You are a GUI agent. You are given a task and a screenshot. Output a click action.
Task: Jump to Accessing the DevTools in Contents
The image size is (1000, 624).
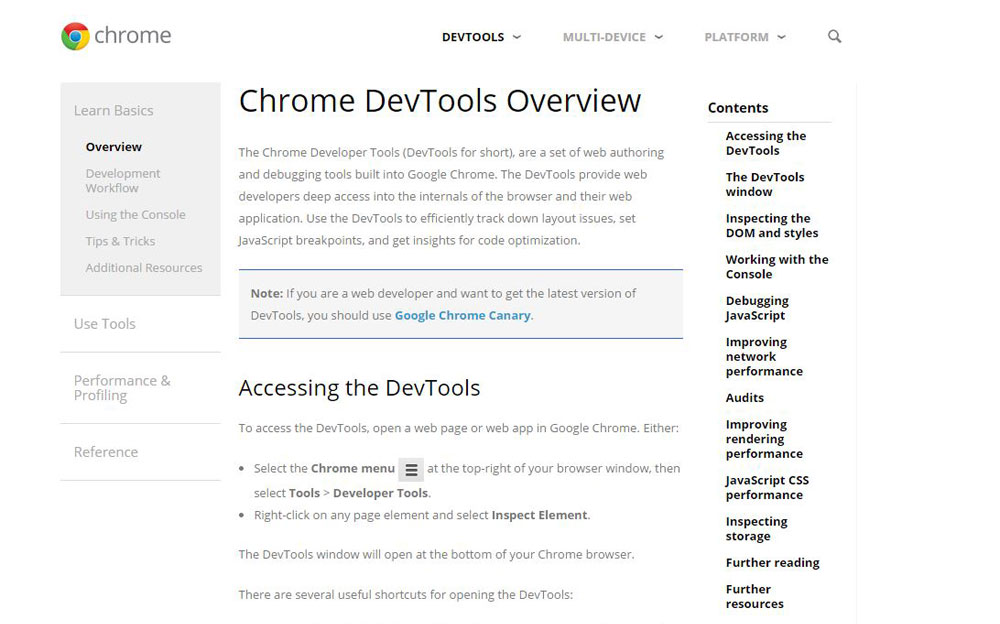(765, 143)
